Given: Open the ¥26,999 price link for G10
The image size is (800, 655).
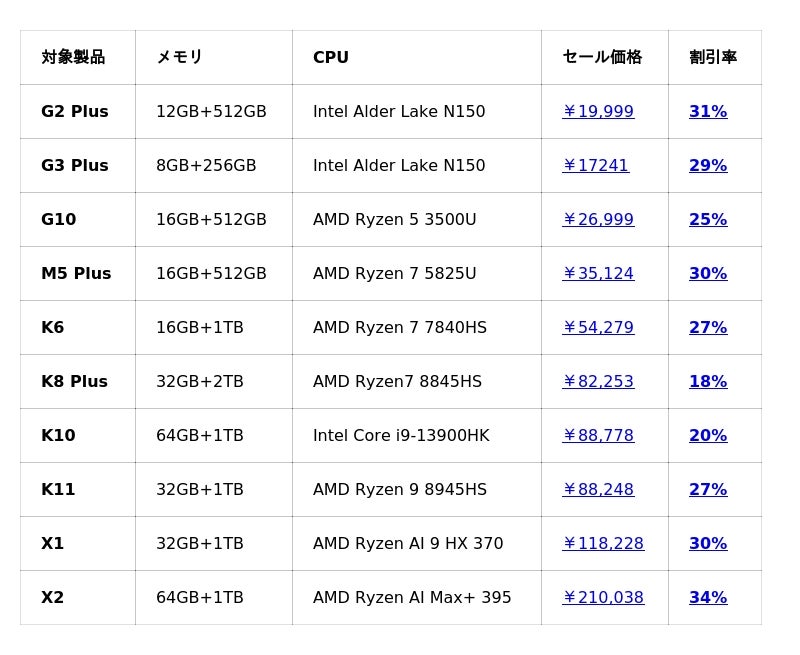Looking at the screenshot, I should click(x=598, y=220).
